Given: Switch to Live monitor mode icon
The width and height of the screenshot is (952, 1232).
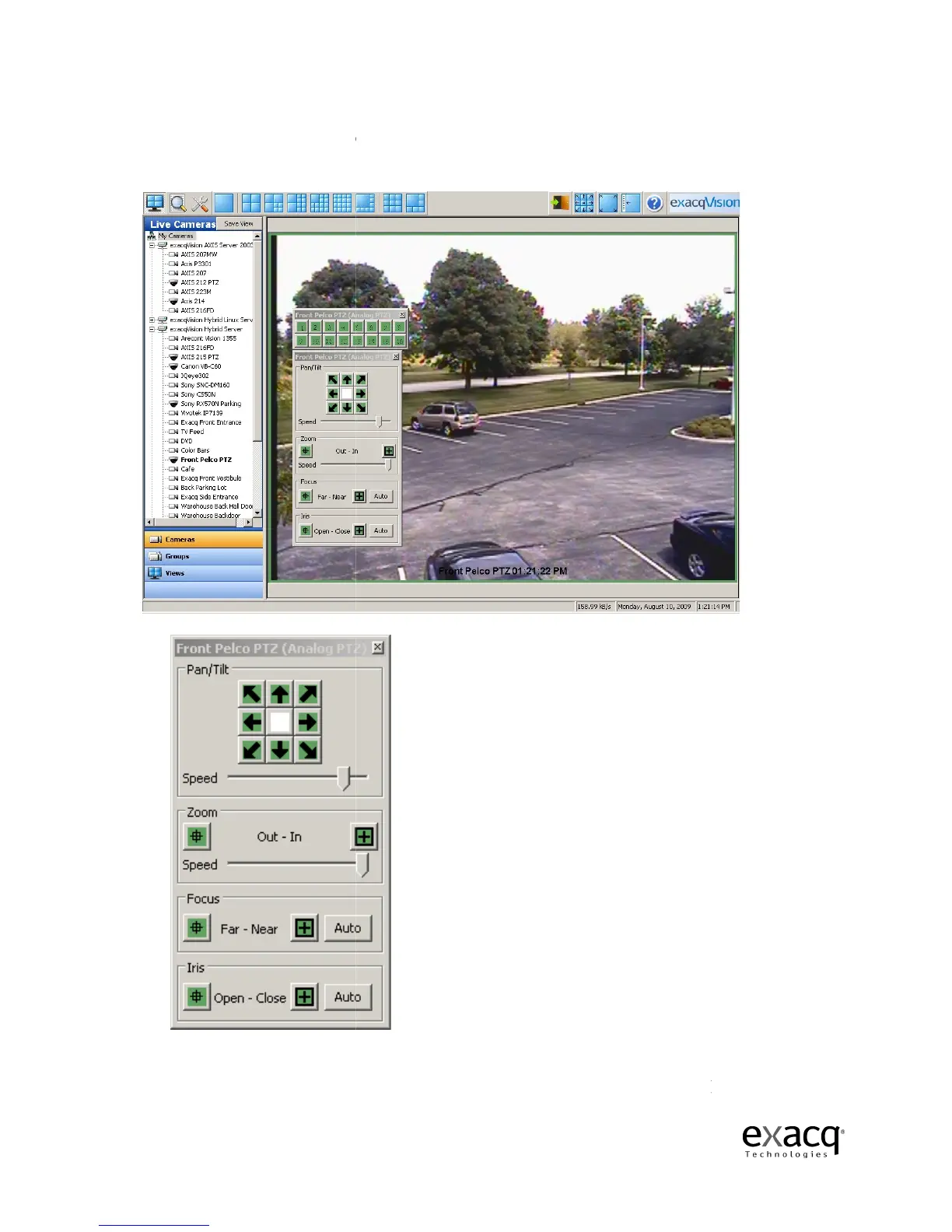Looking at the screenshot, I should (155, 203).
